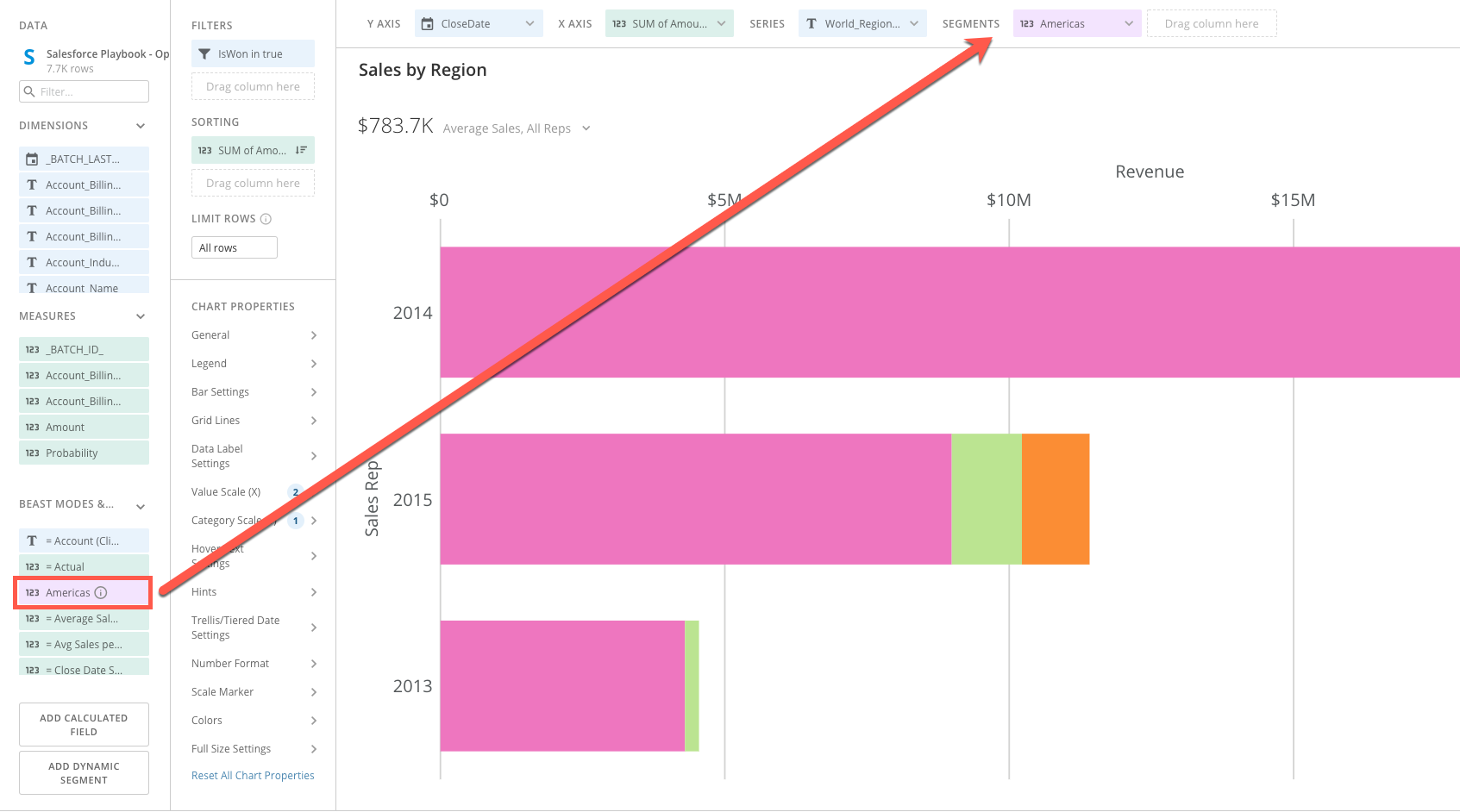Click the 123 icon on the Amount measure

point(31,426)
